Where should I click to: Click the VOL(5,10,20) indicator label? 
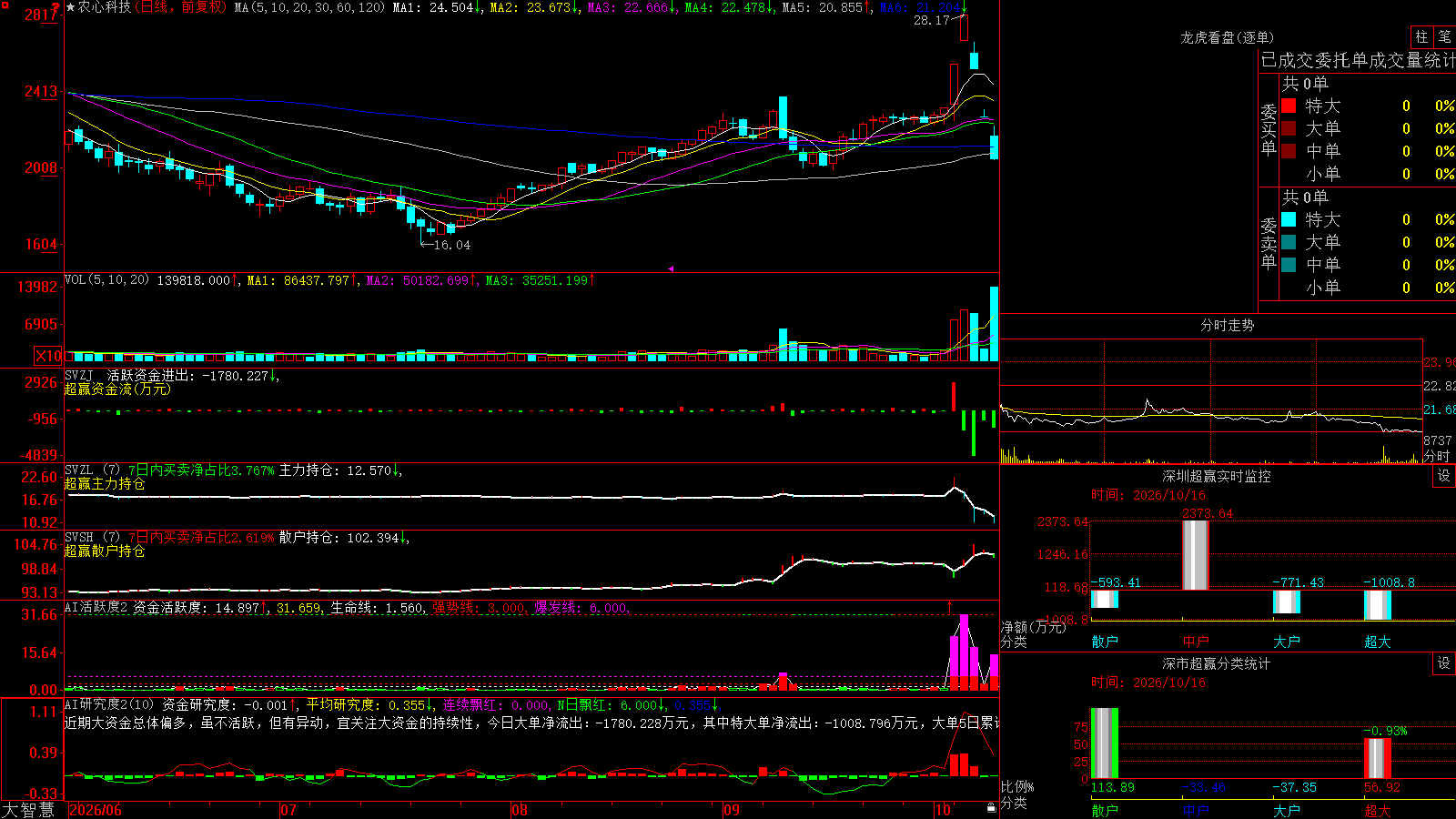tap(106, 279)
